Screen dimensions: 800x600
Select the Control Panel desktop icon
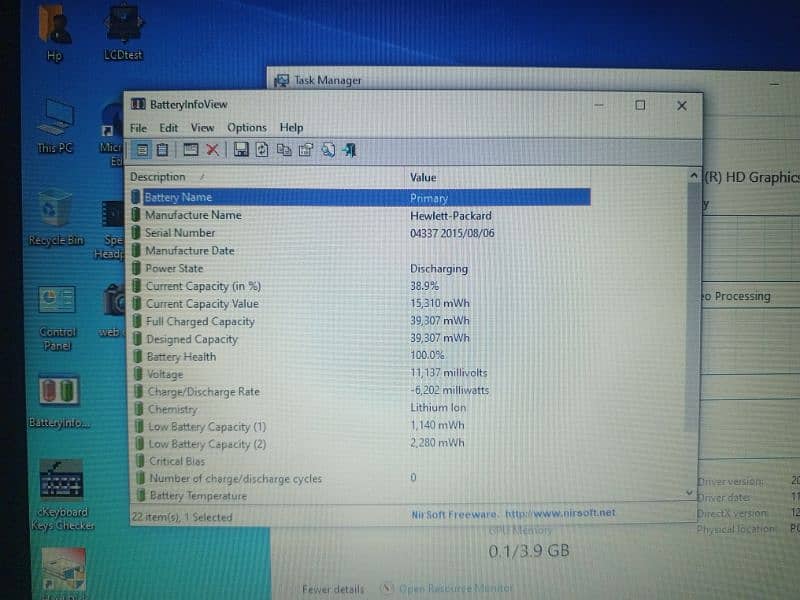click(57, 311)
